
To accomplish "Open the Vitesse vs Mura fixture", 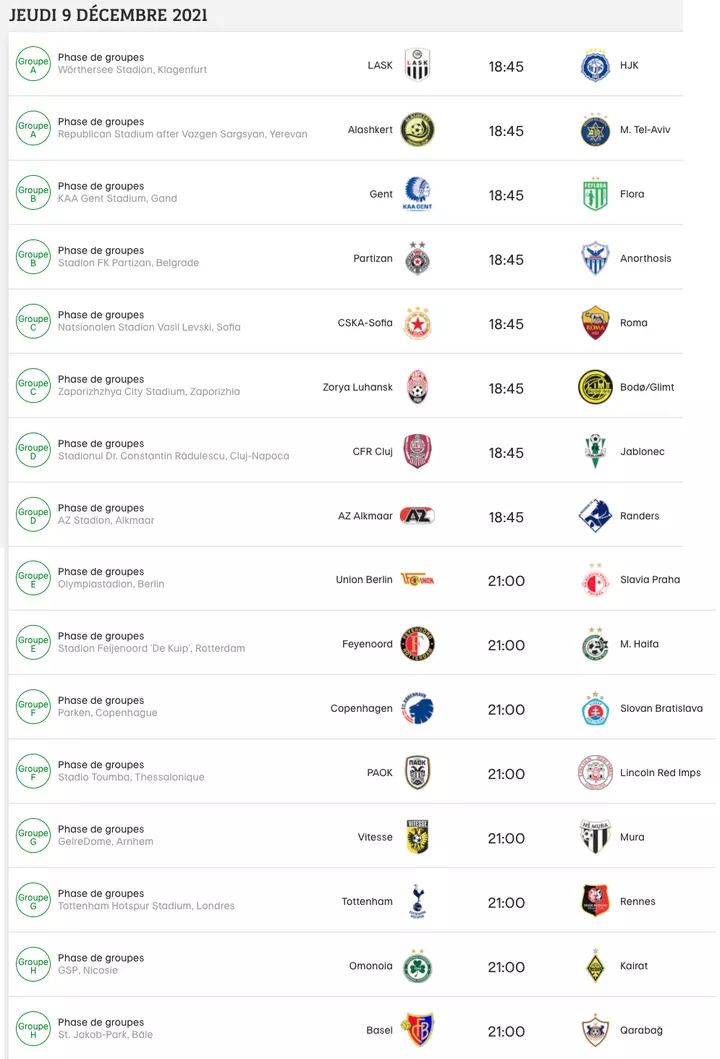I will [x=360, y=836].
